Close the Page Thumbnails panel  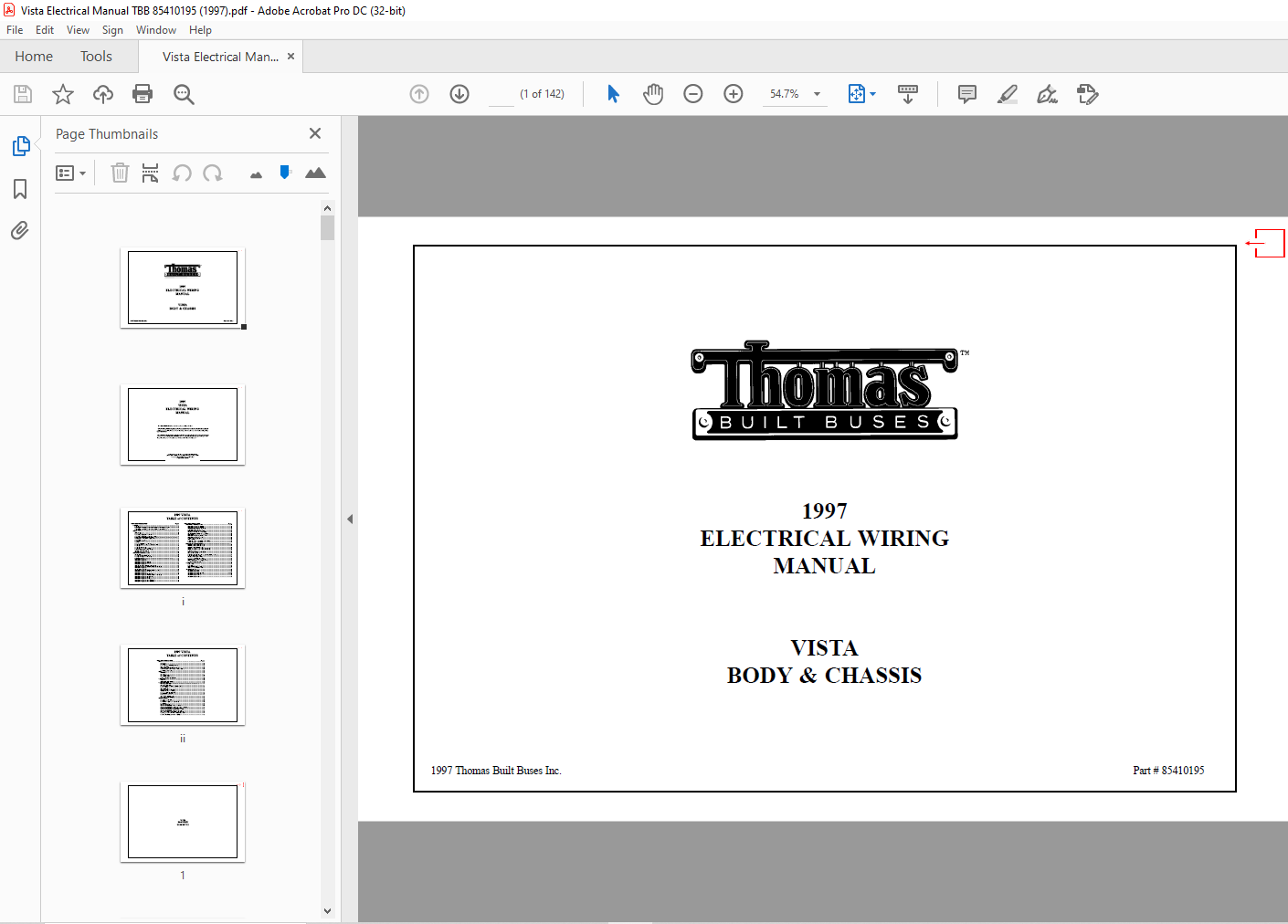click(315, 133)
